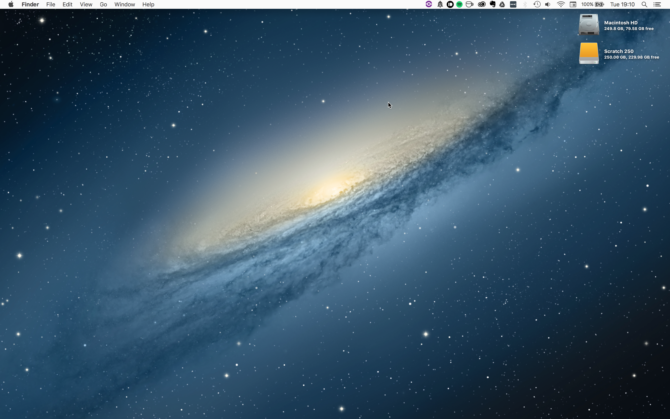Image resolution: width=670 pixels, height=419 pixels.
Task: Open the volume control in the menu bar
Action: [x=548, y=4]
